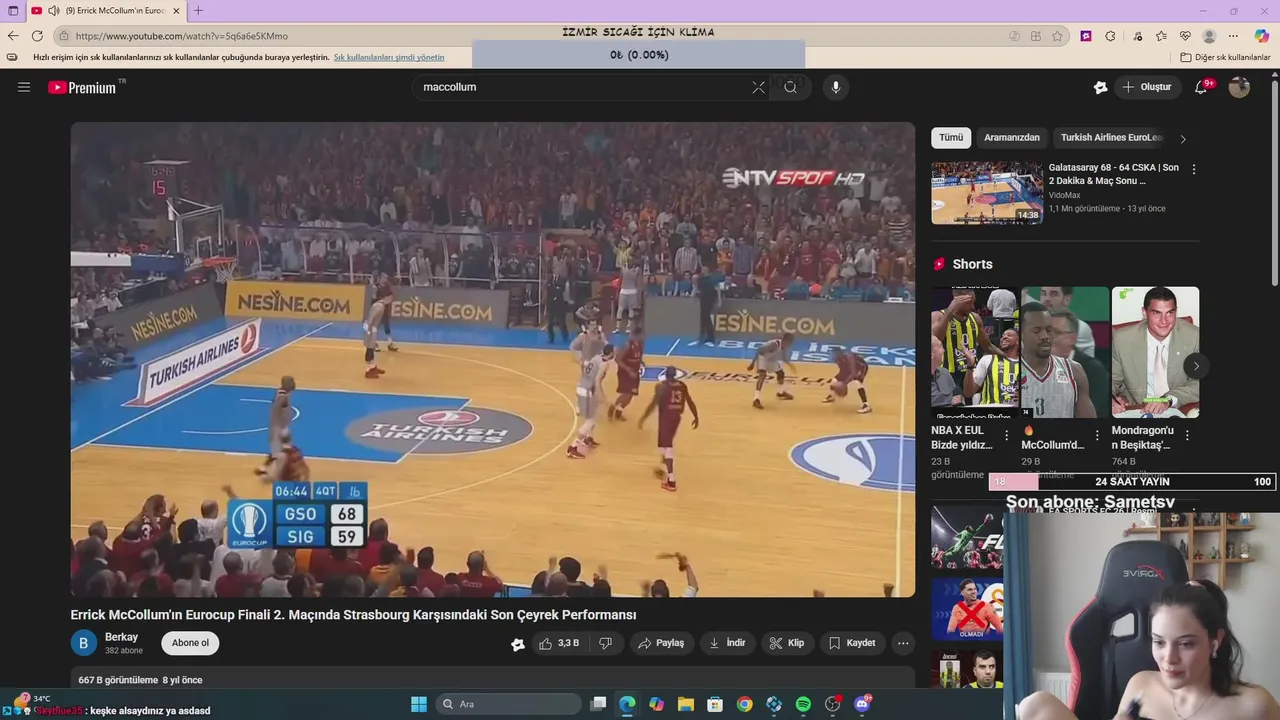Open Microsoft Store from taskbar

point(715,704)
